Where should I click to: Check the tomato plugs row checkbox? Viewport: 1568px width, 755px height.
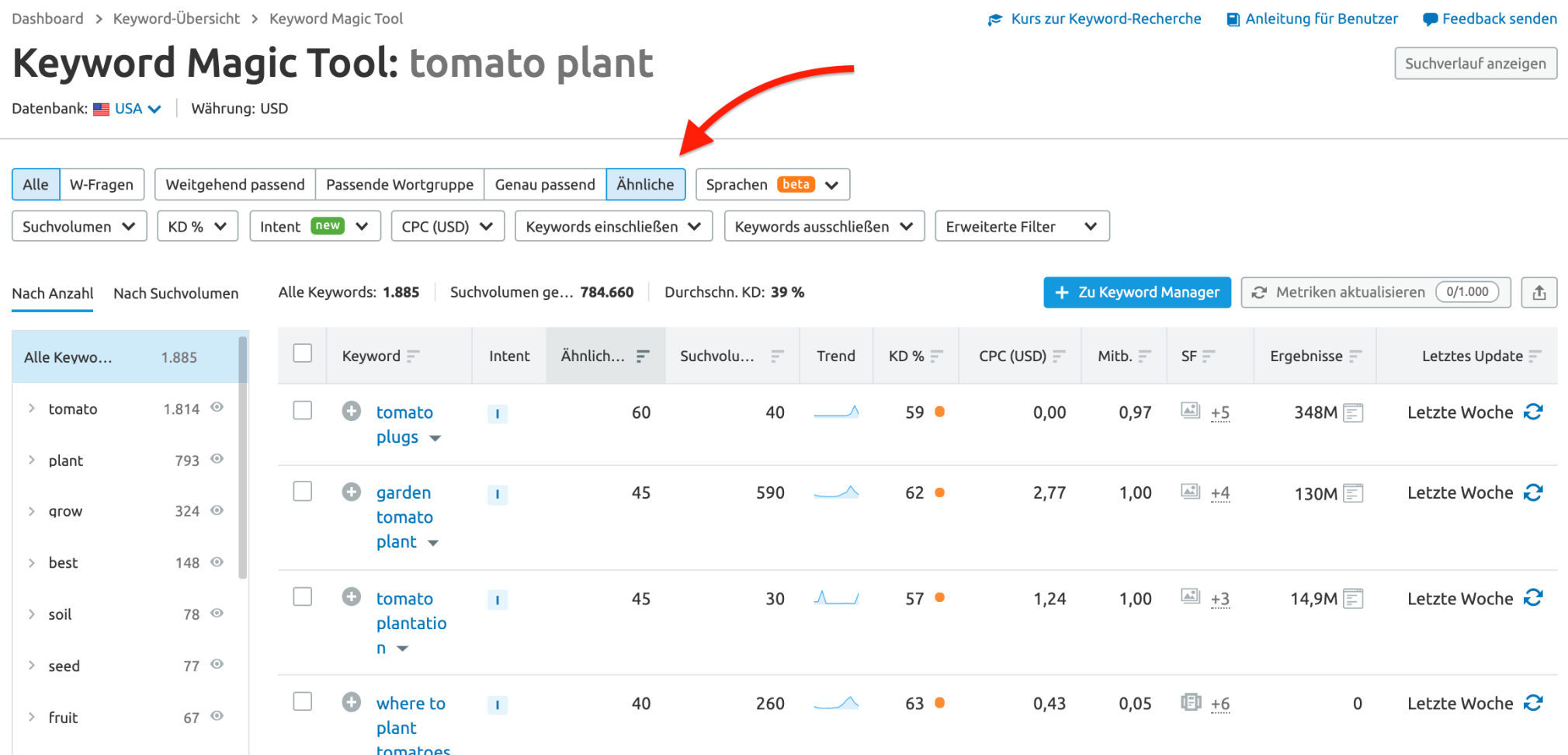click(303, 410)
